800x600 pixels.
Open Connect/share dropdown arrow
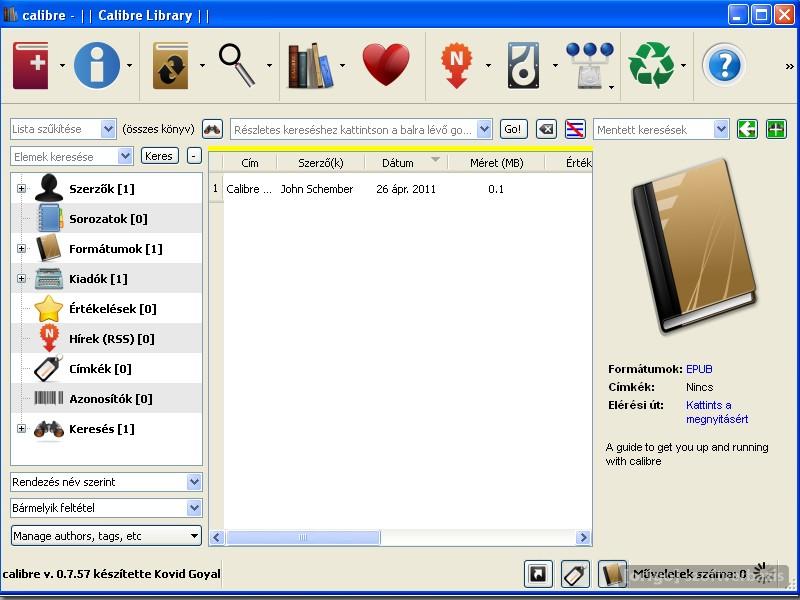(x=611, y=88)
